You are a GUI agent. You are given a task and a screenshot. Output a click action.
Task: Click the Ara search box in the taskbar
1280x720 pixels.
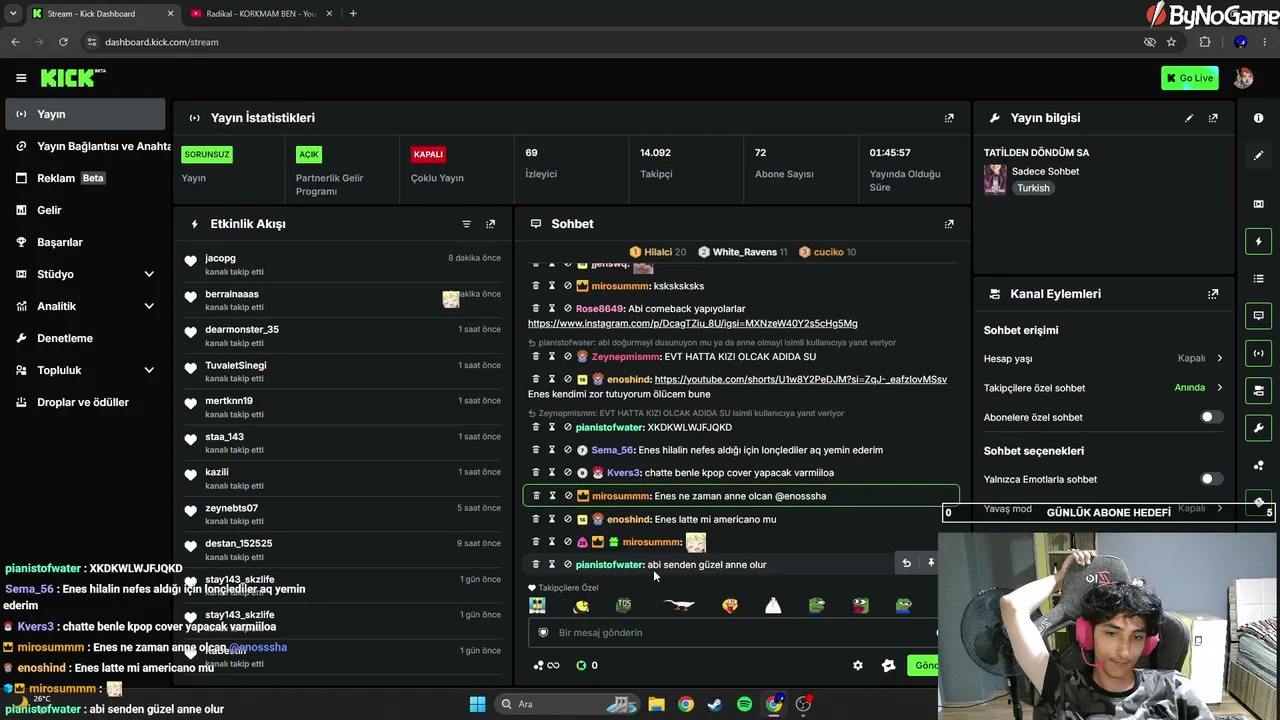coord(567,704)
